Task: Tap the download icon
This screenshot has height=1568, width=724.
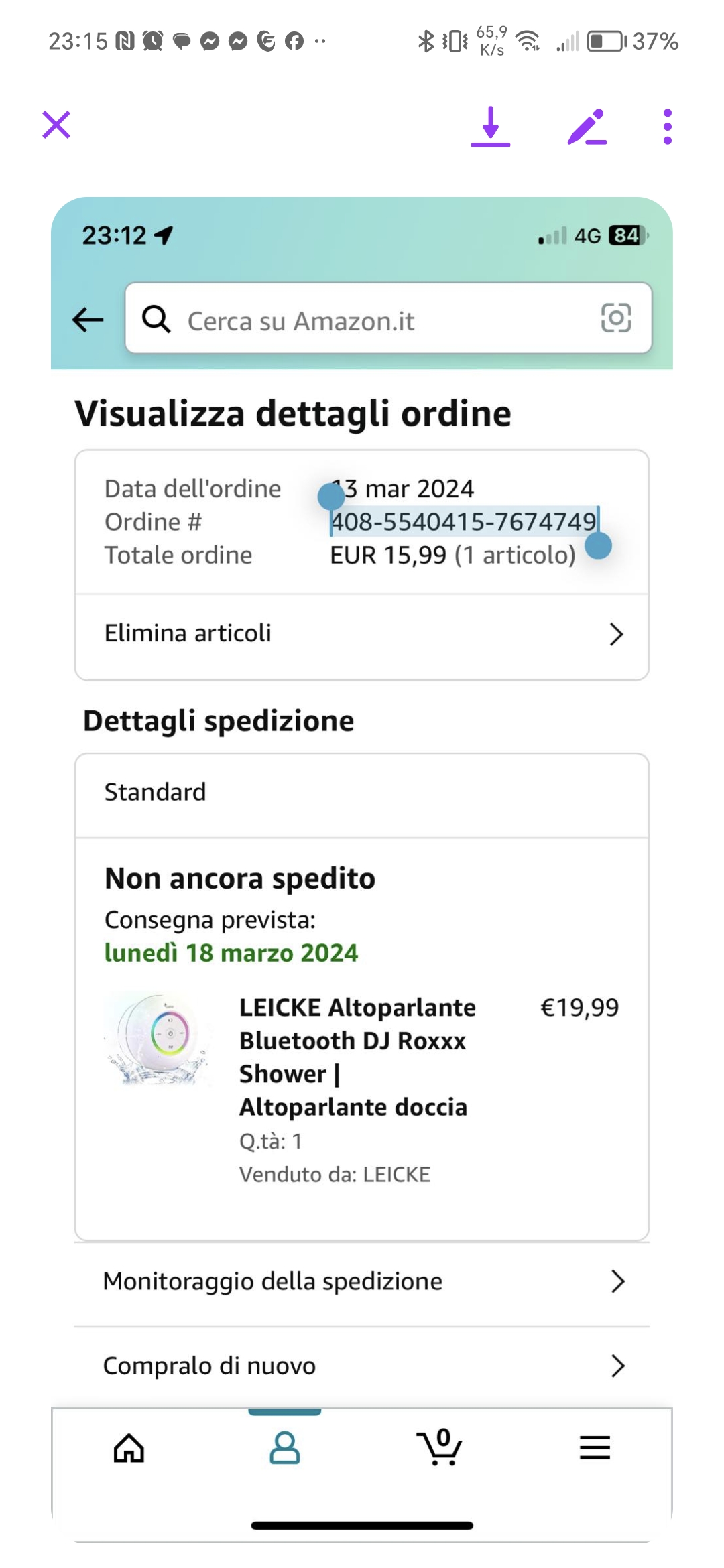Action: [491, 126]
